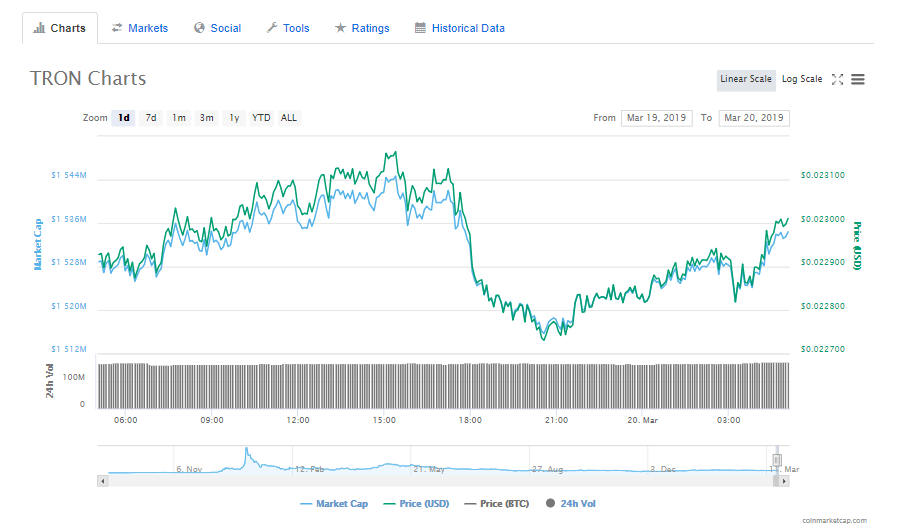907x526 pixels.
Task: Open the Charts tab
Action: tap(60, 28)
